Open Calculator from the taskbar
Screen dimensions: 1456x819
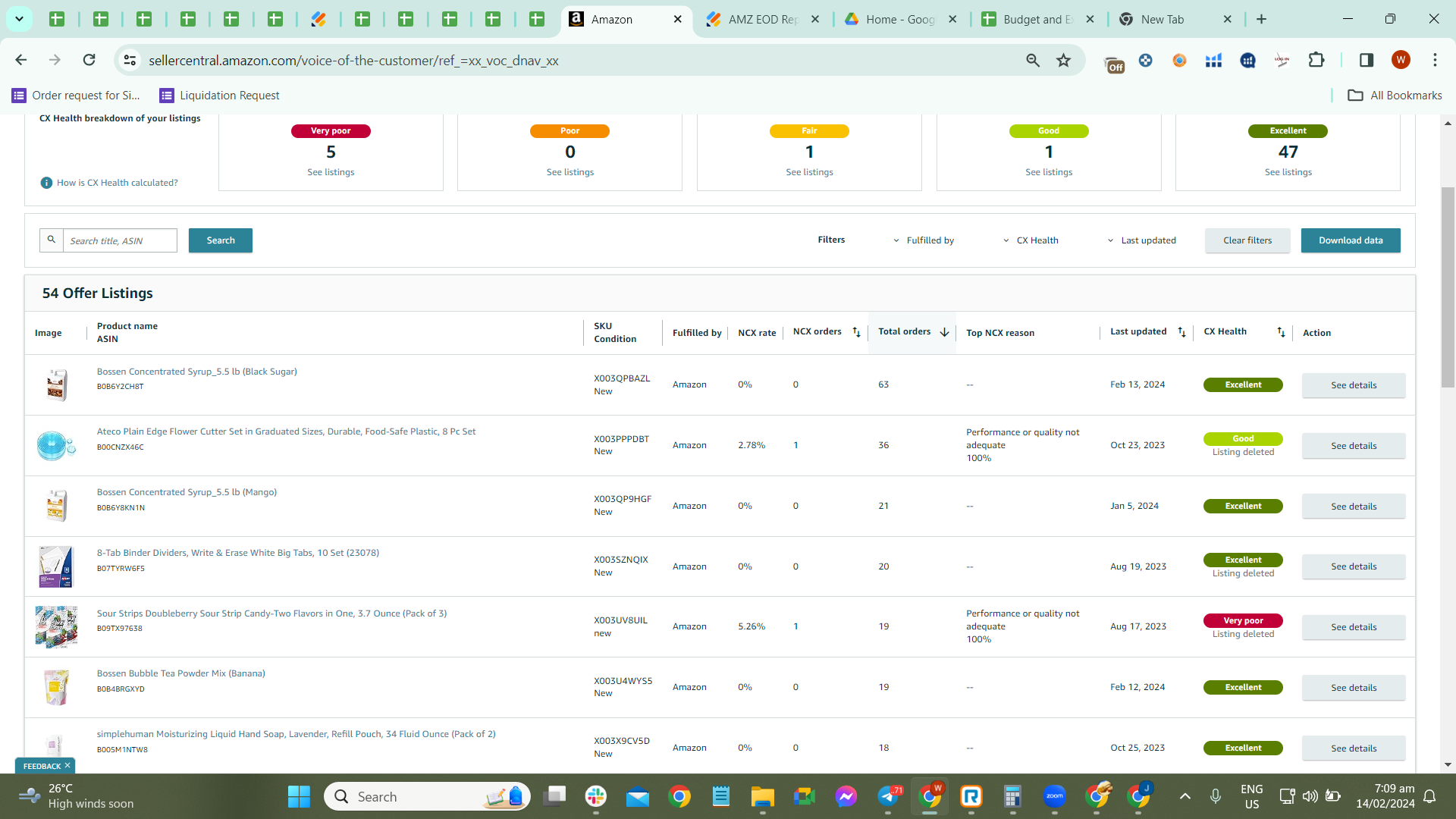click(x=1012, y=796)
